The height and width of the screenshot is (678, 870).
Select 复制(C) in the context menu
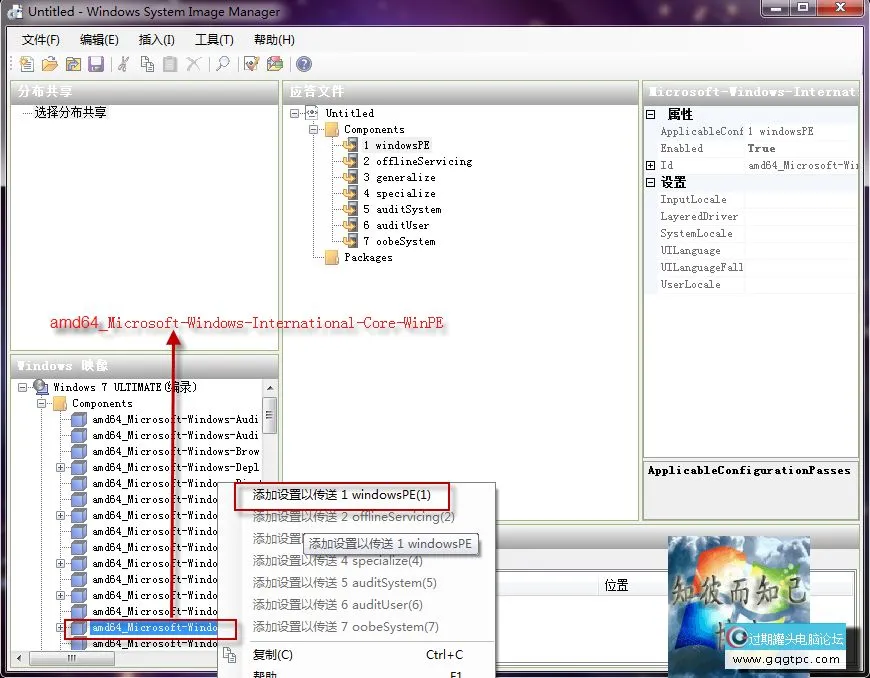[x=273, y=655]
